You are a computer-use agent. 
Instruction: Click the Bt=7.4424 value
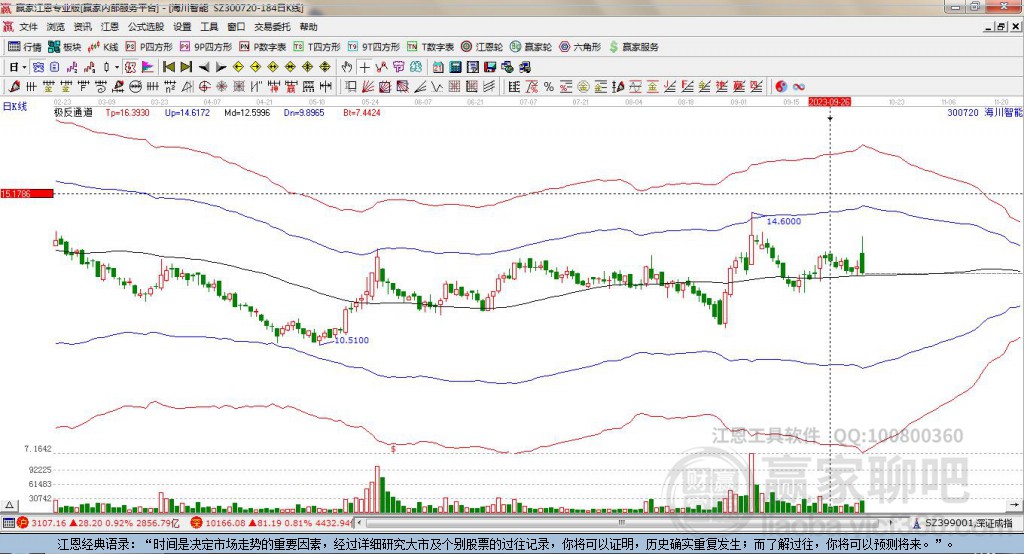coord(362,112)
